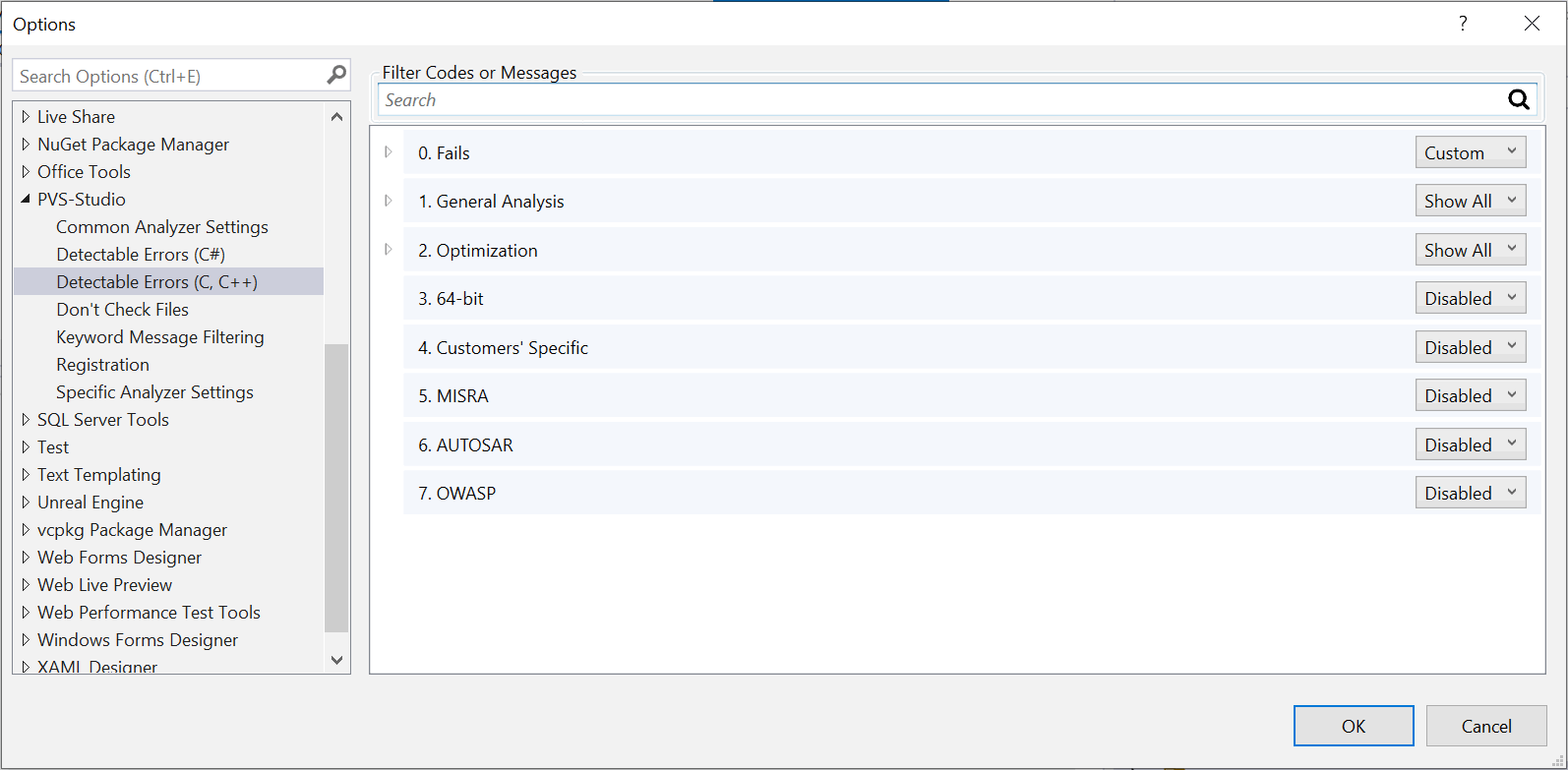Close the Options dialog
The image size is (1568, 770).
pyautogui.click(x=1532, y=24)
